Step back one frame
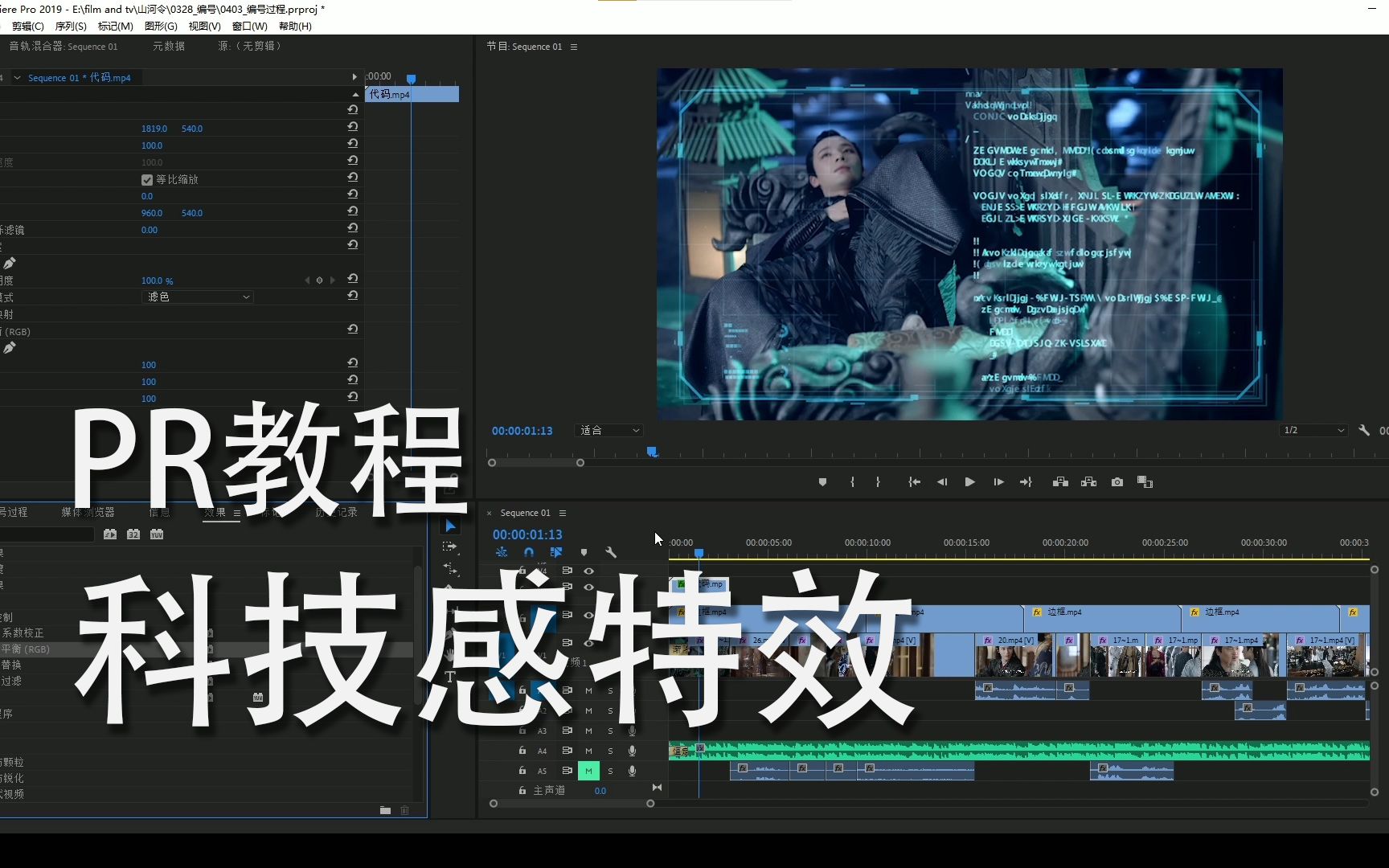1389x868 pixels. [942, 482]
